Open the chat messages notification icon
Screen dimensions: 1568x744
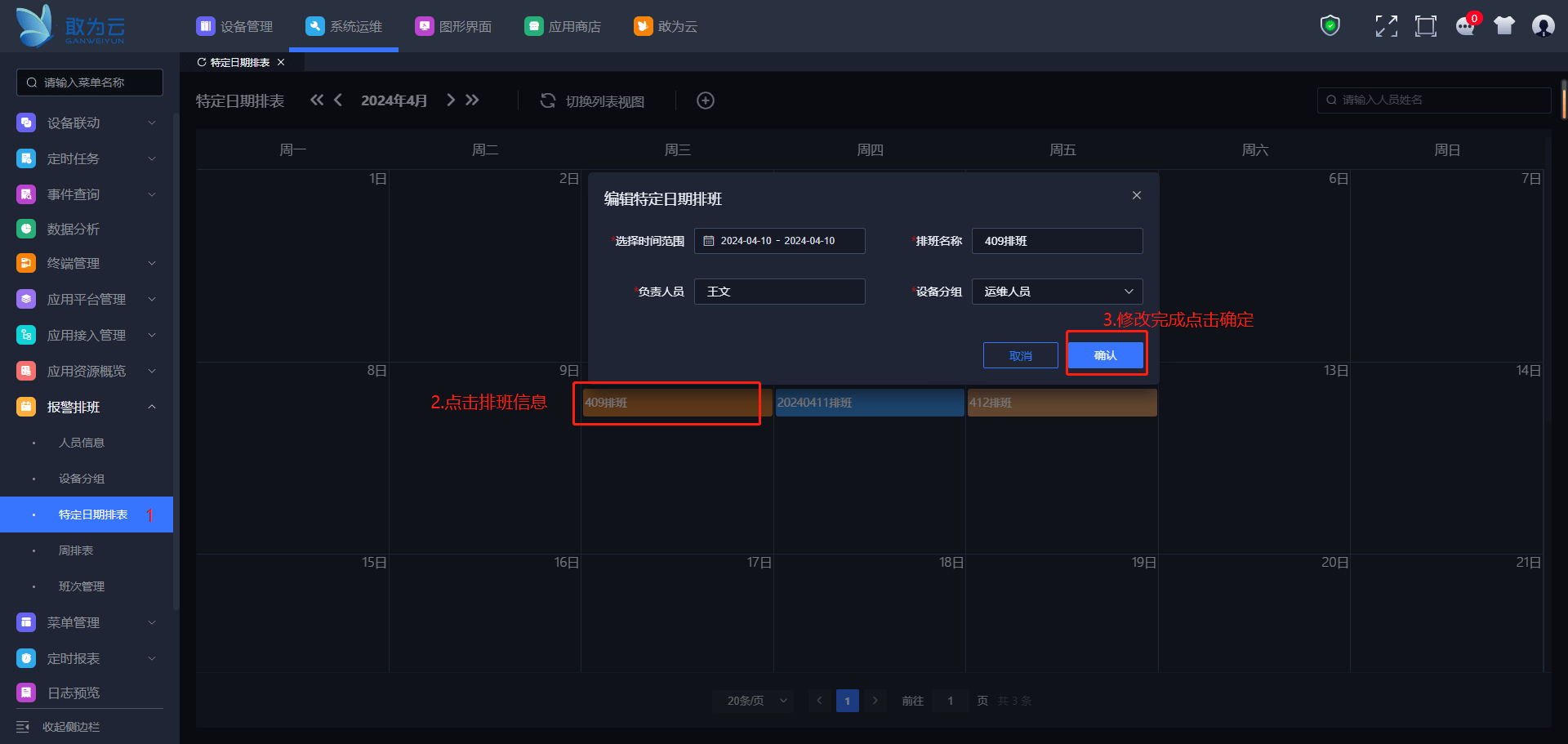point(1466,26)
